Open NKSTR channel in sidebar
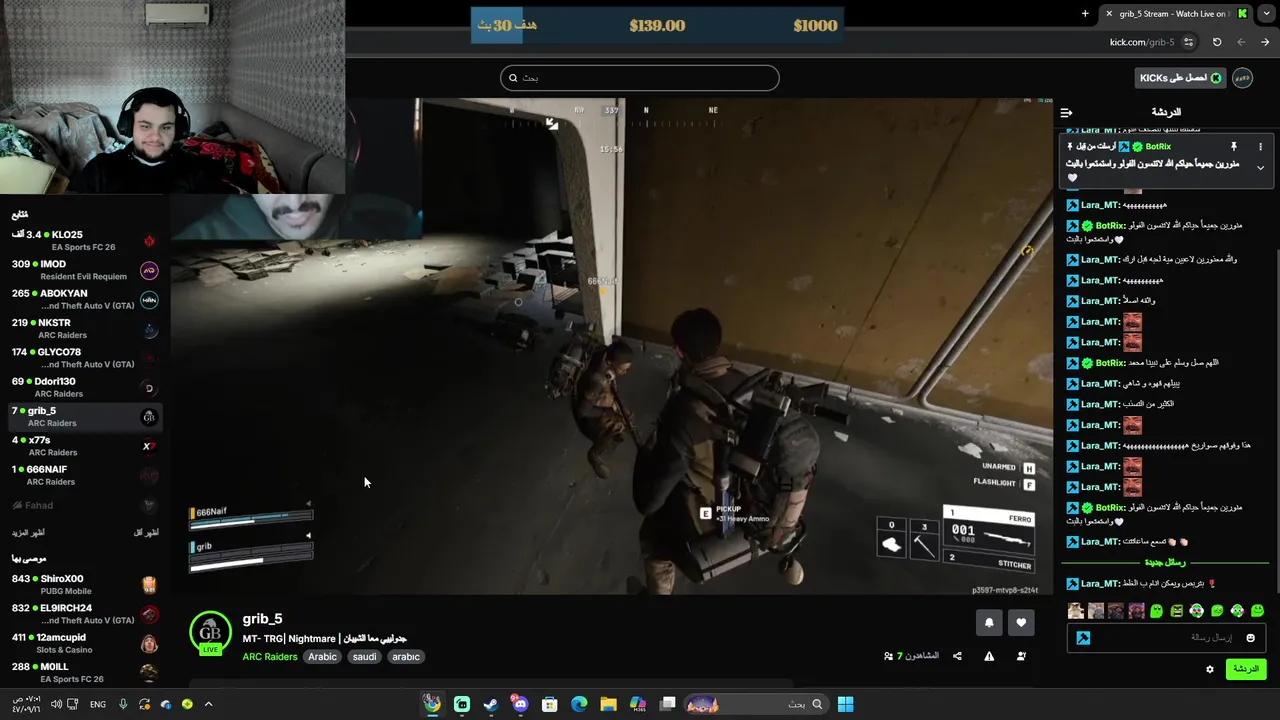This screenshot has height=720, width=1280. [85, 328]
